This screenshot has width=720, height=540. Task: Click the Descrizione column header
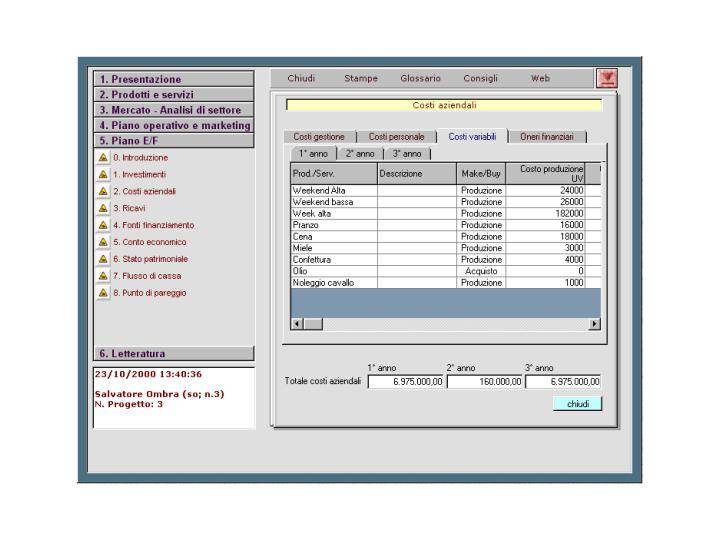pos(417,174)
